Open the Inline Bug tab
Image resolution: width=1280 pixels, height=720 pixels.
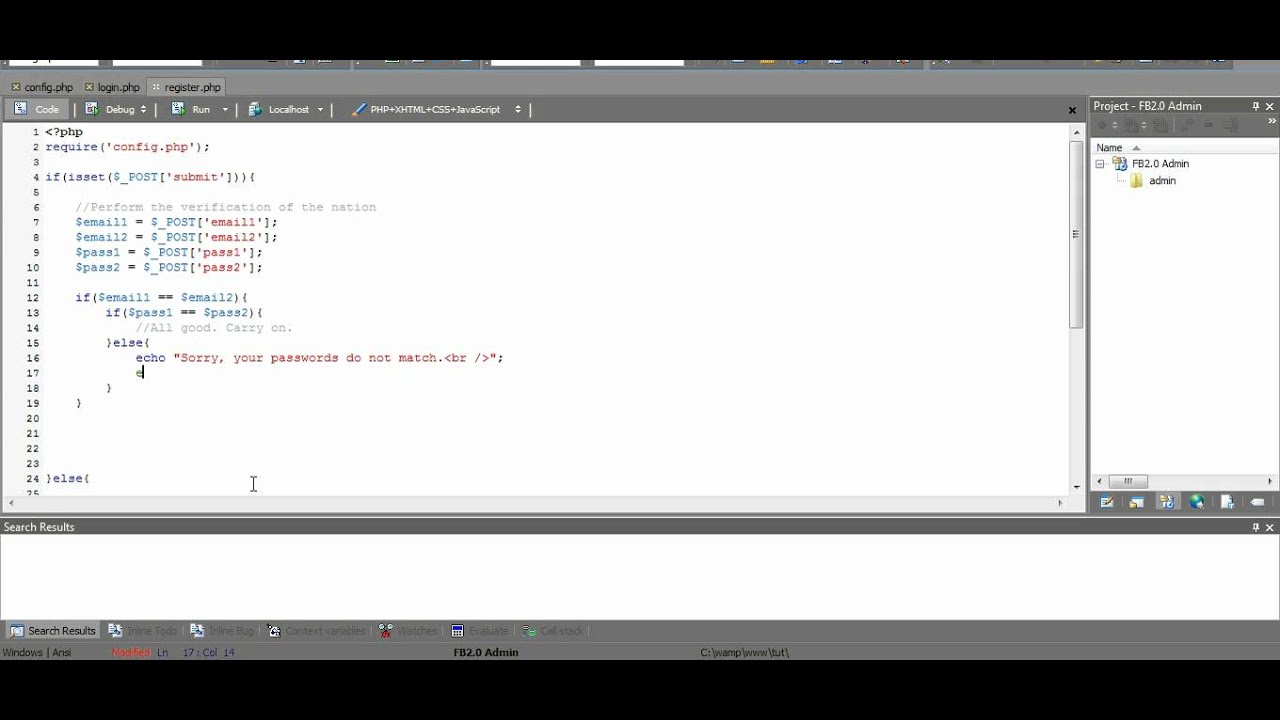pos(222,631)
